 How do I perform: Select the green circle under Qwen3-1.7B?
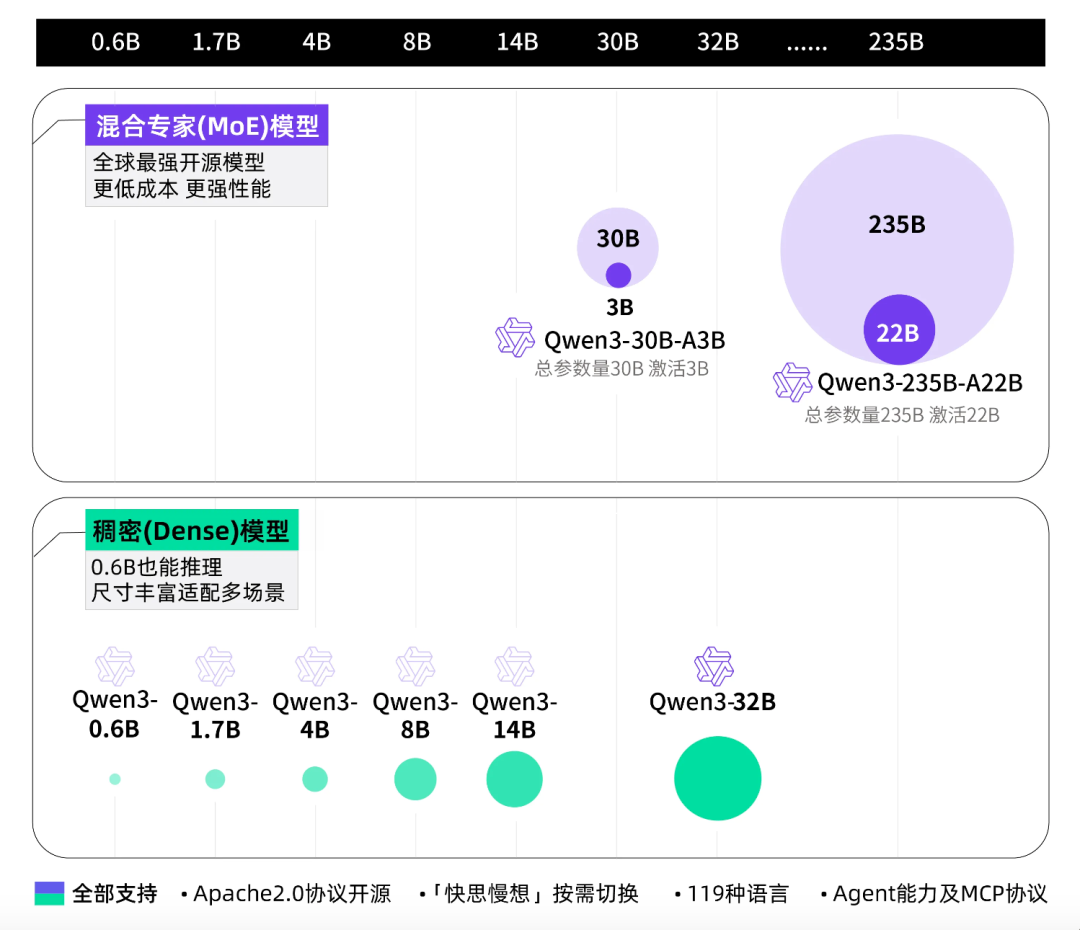(215, 779)
